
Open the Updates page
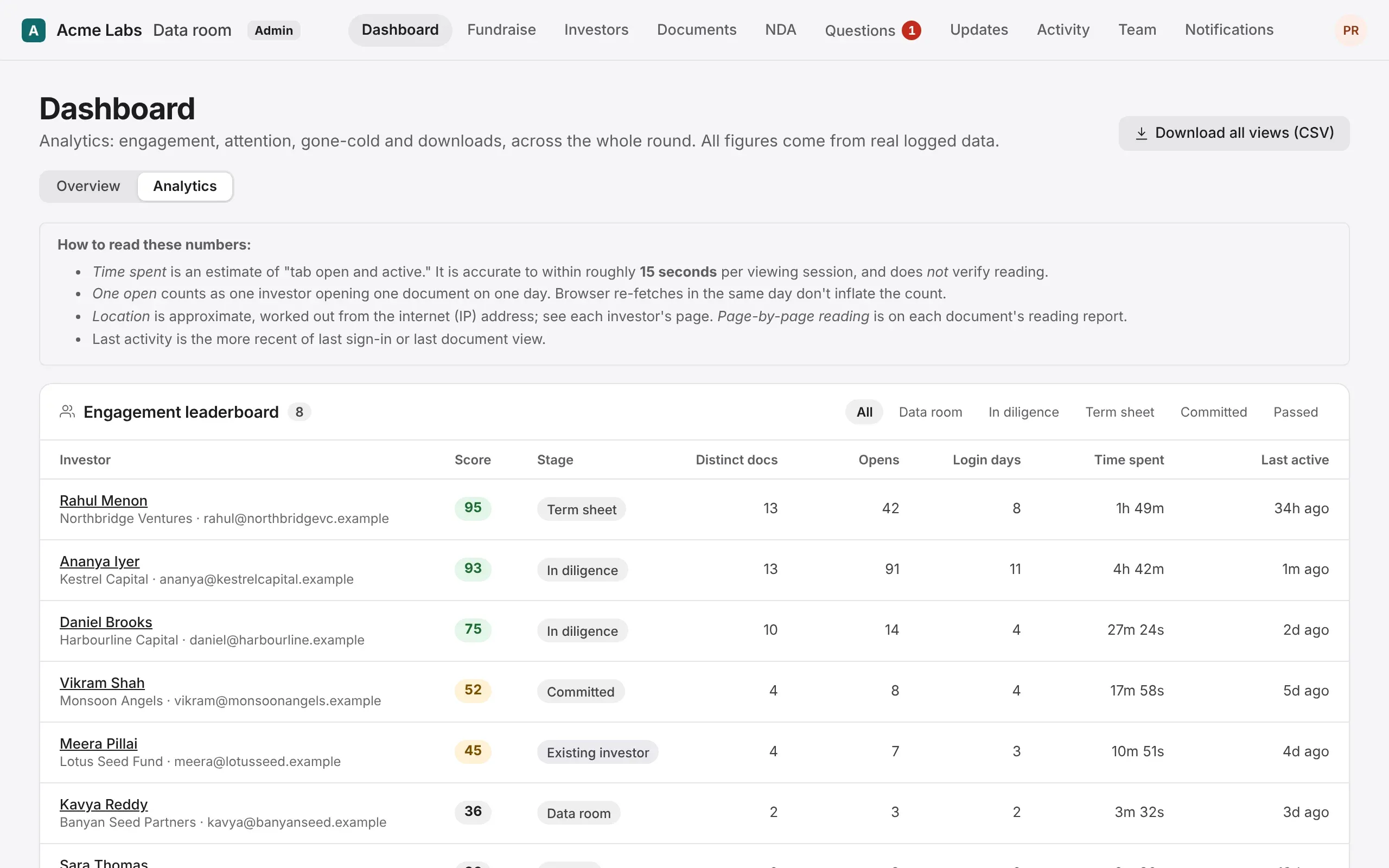pos(979,30)
